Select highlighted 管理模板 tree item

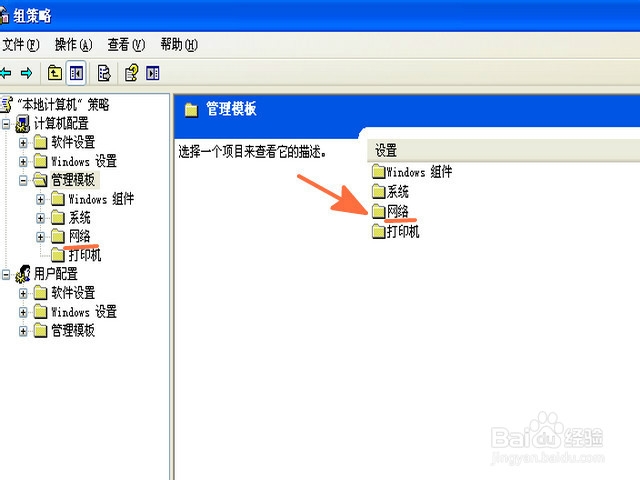pyautogui.click(x=73, y=180)
